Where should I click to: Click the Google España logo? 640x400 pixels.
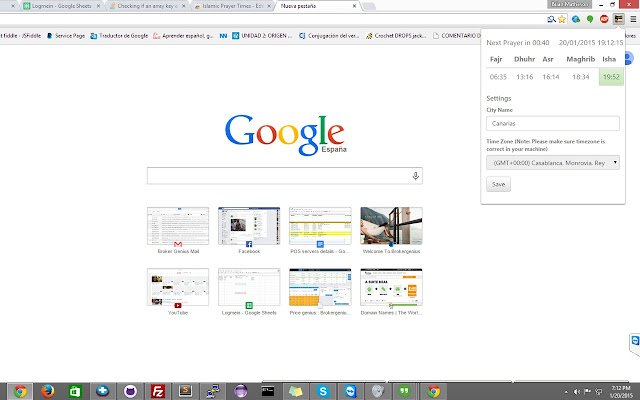pyautogui.click(x=285, y=135)
